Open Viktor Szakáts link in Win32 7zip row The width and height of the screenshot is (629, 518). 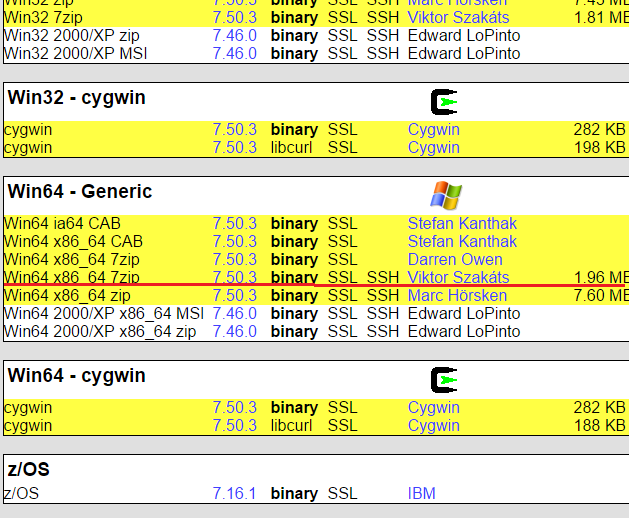tap(458, 18)
